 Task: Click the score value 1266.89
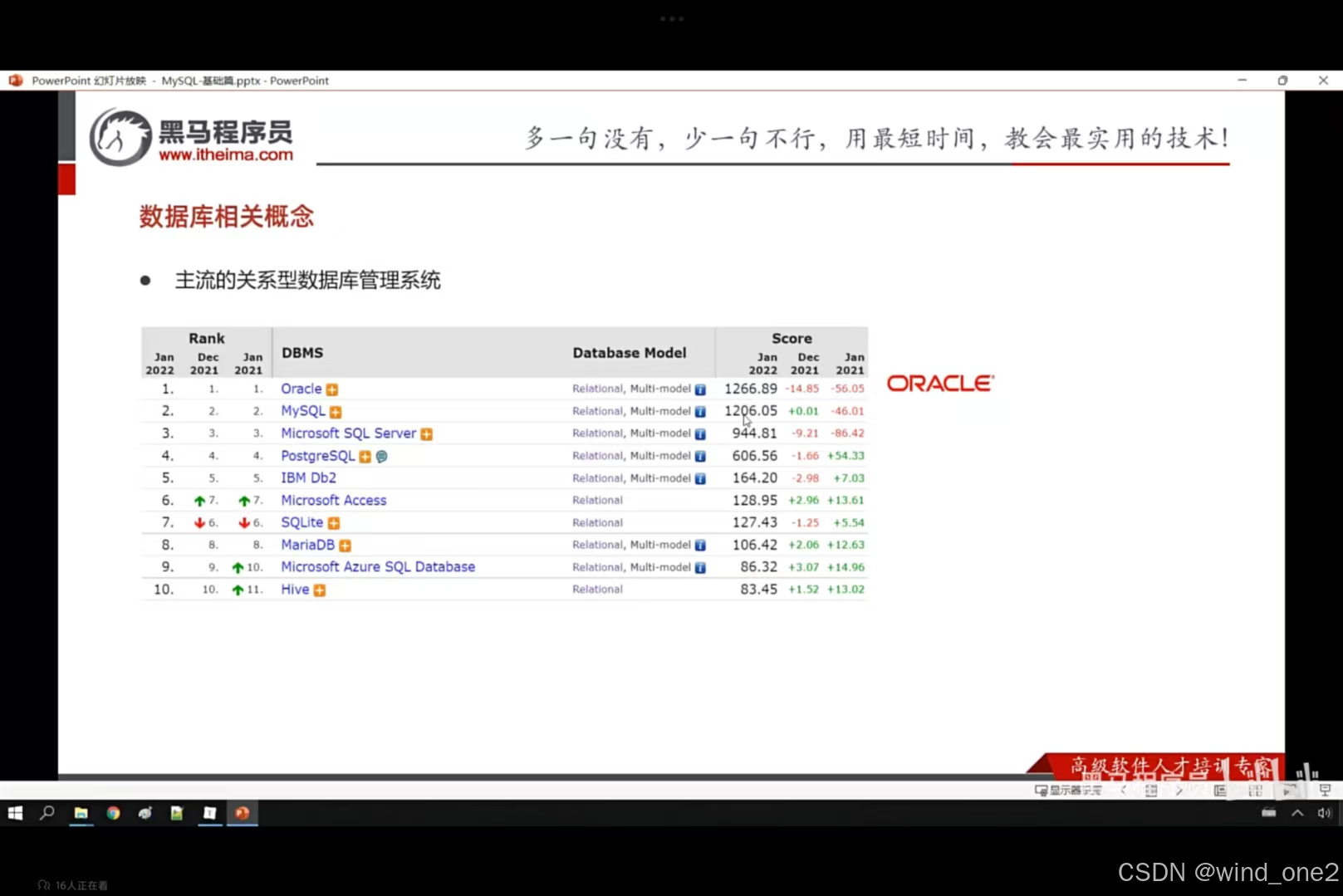[x=751, y=389]
